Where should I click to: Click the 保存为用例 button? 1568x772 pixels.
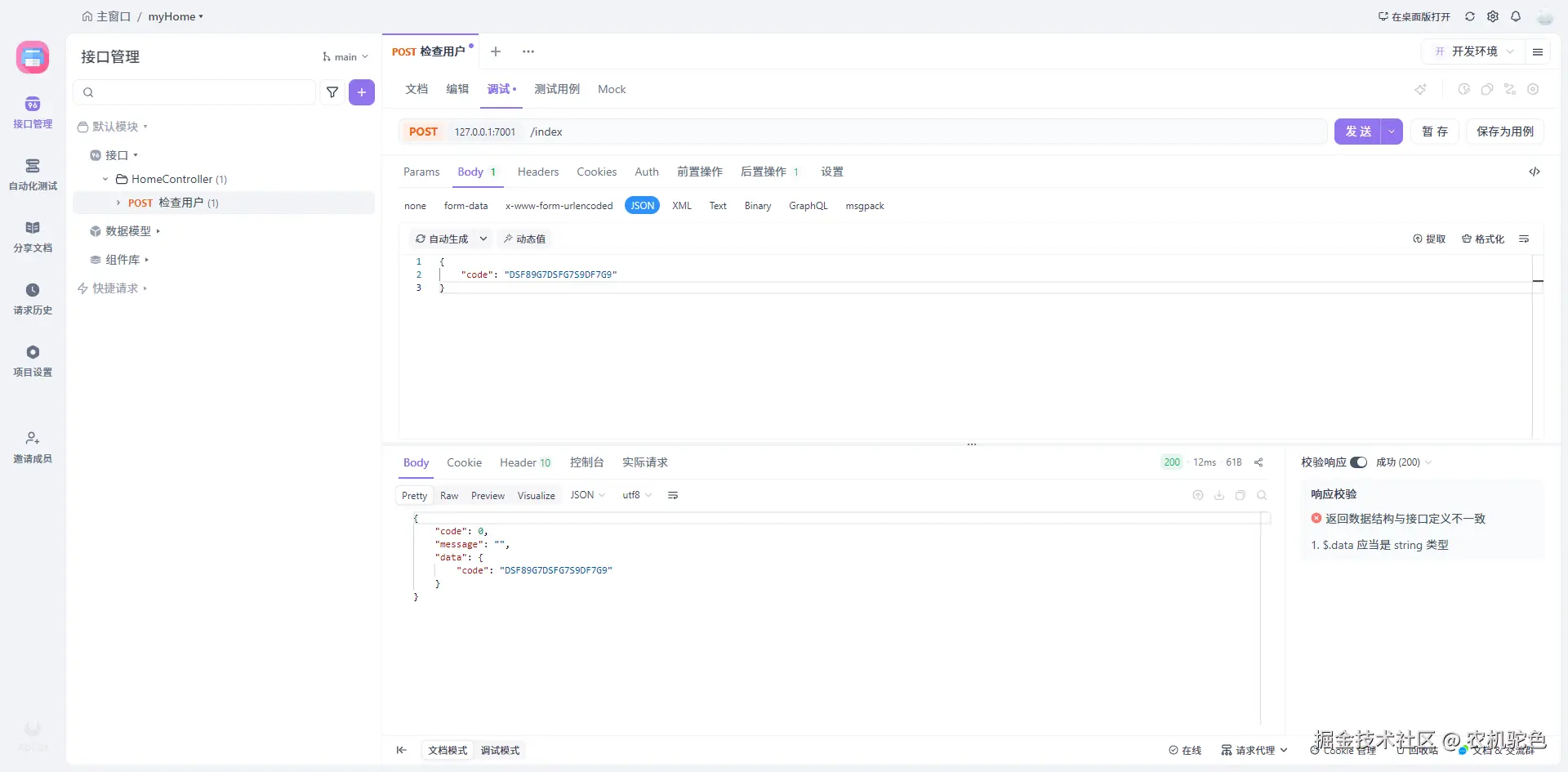pyautogui.click(x=1504, y=132)
